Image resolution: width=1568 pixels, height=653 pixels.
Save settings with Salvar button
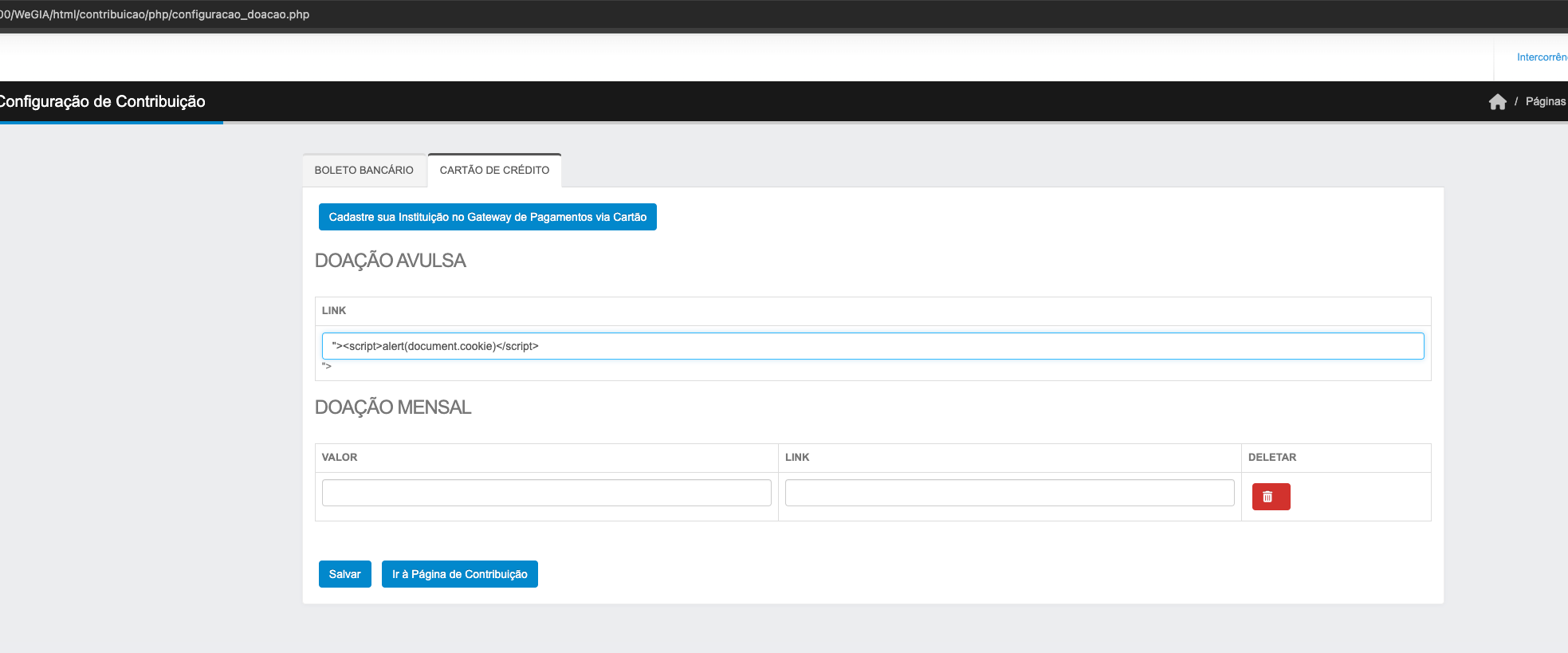tap(344, 574)
